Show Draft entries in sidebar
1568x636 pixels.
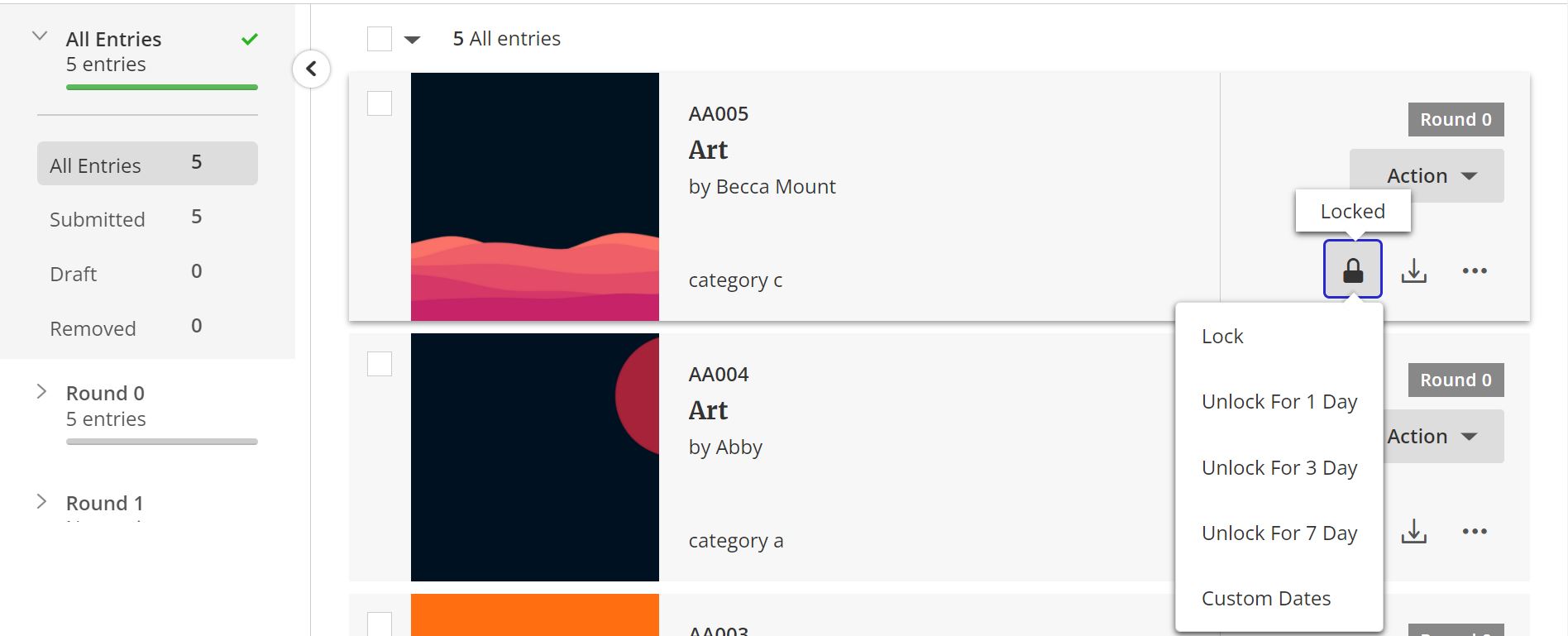click(x=147, y=273)
